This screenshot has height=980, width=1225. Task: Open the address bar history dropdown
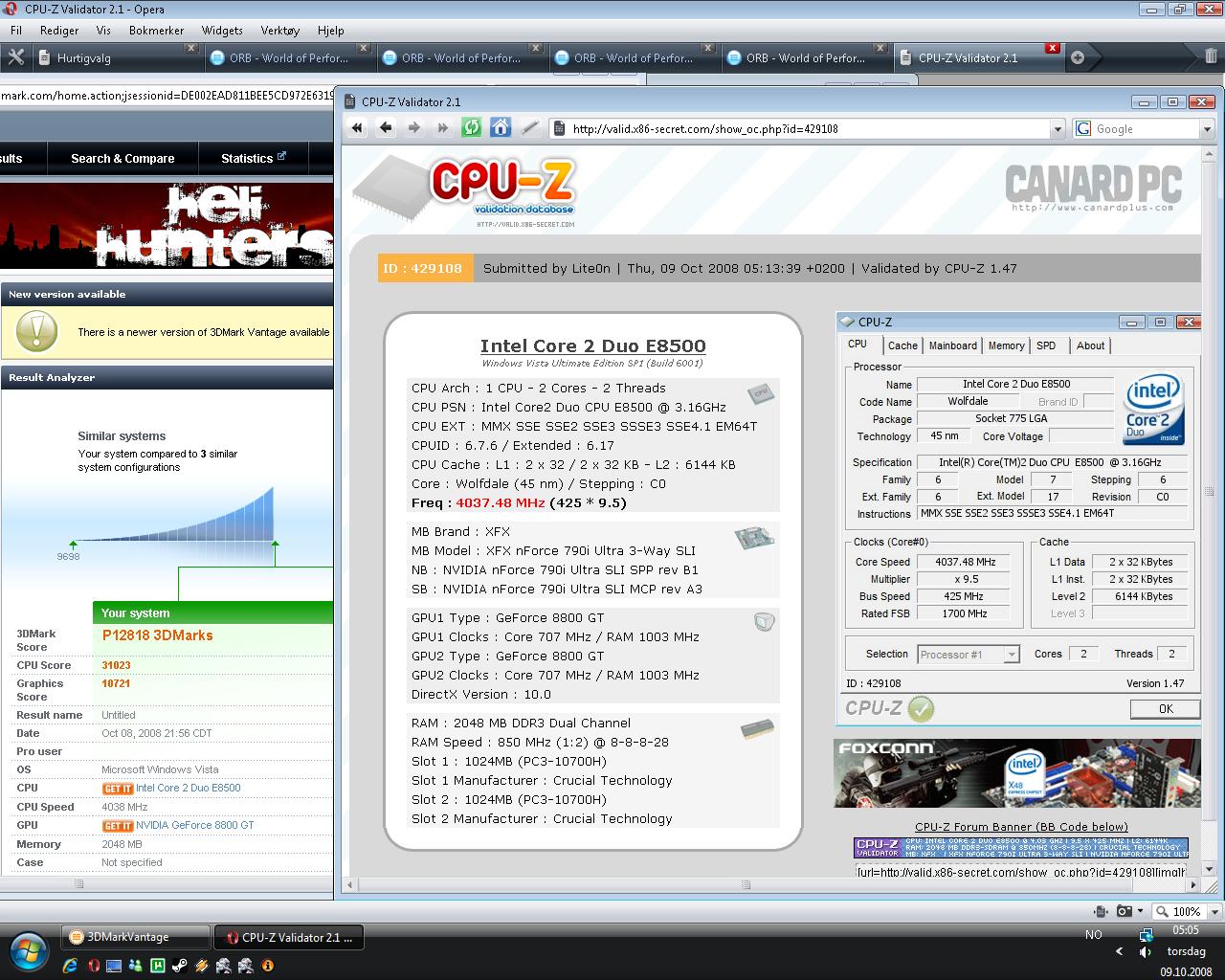point(1058,128)
